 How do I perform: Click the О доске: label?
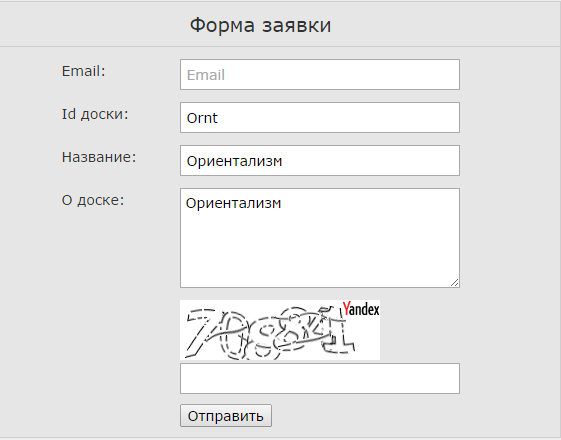93,200
